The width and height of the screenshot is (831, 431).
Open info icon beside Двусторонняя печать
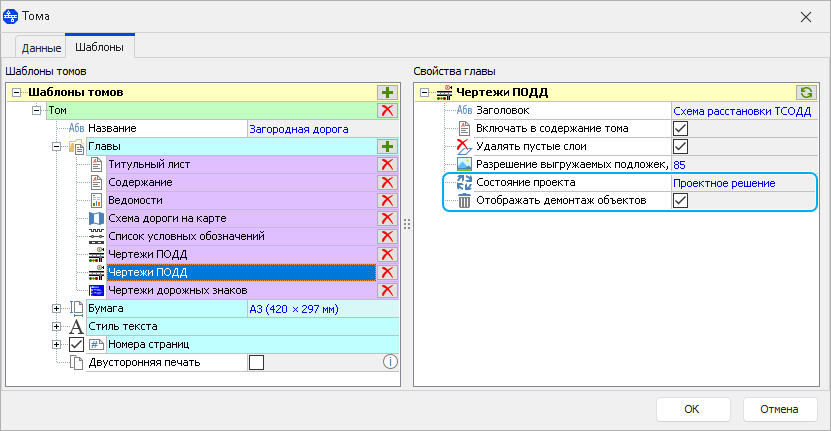pos(391,362)
